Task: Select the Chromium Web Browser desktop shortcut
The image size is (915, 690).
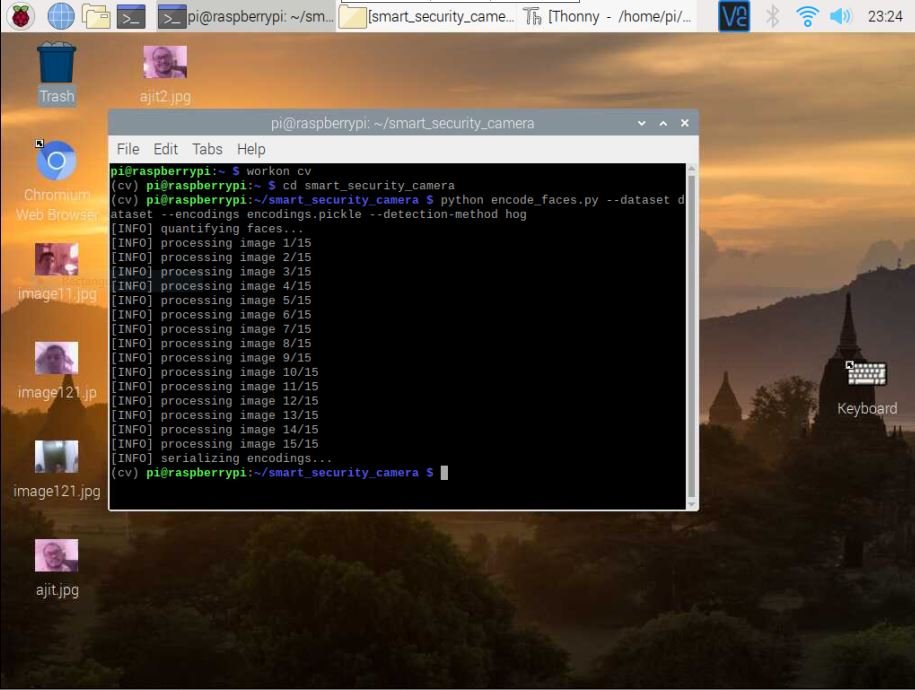Action: [x=57, y=163]
